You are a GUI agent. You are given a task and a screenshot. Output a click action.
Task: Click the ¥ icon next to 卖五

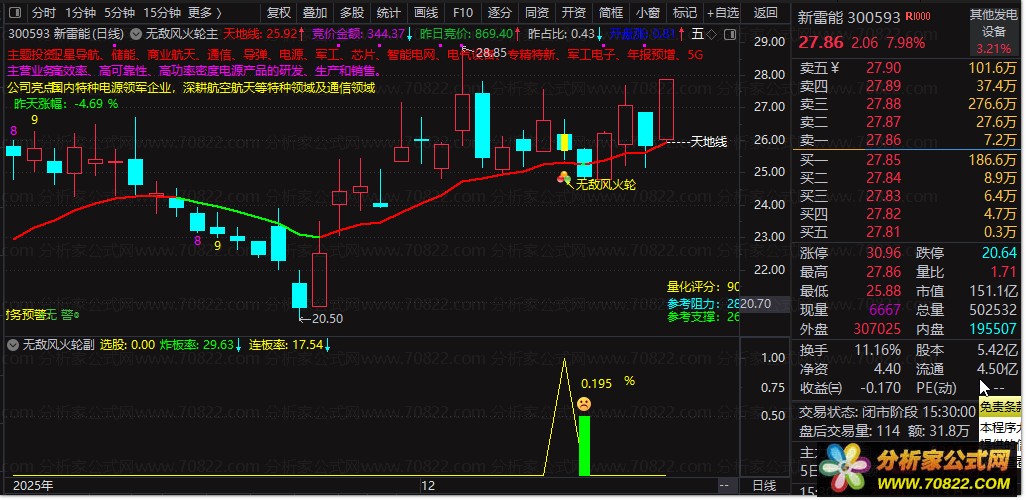coord(835,68)
